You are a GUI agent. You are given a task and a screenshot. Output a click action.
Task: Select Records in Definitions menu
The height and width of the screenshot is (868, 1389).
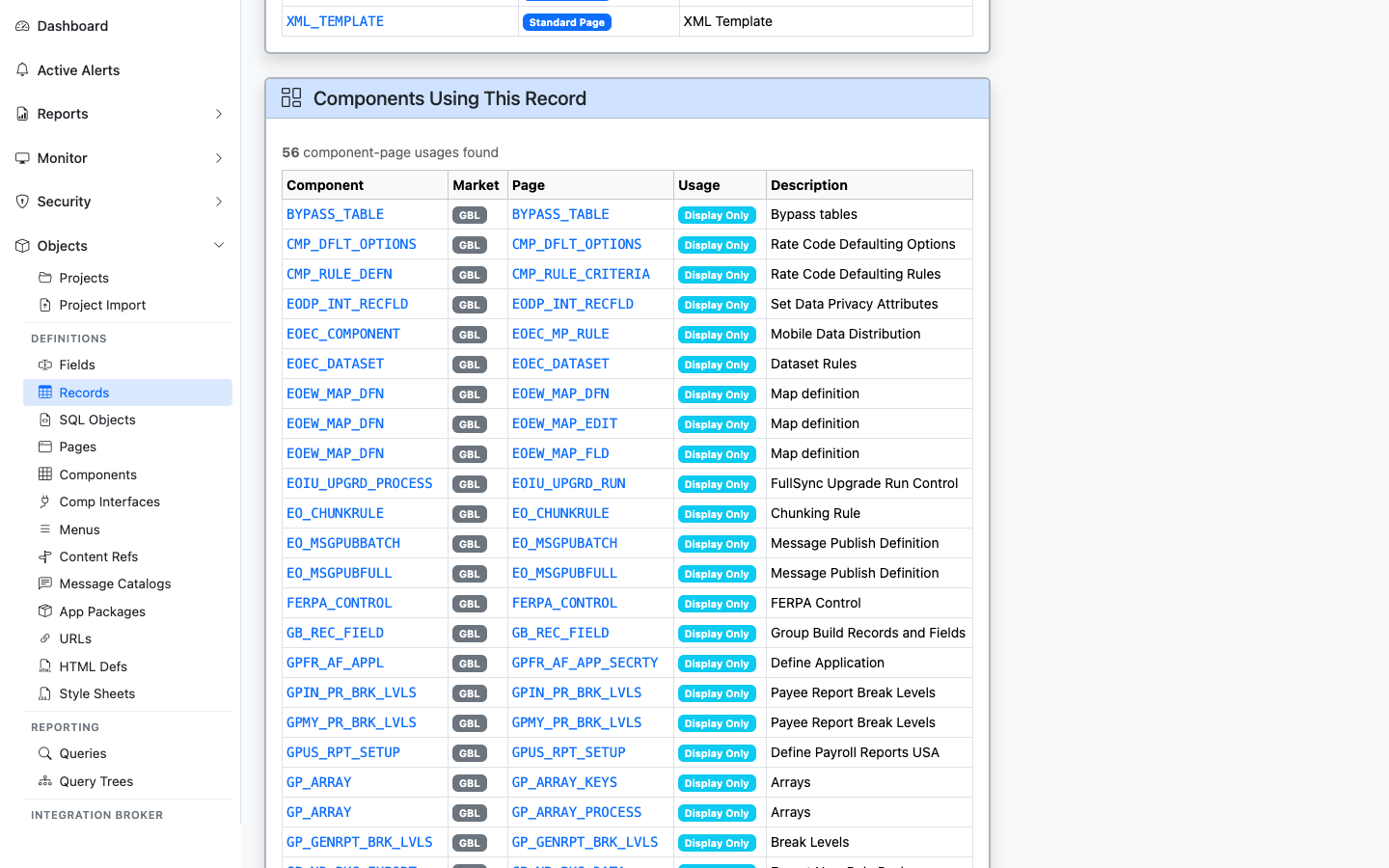(x=127, y=393)
